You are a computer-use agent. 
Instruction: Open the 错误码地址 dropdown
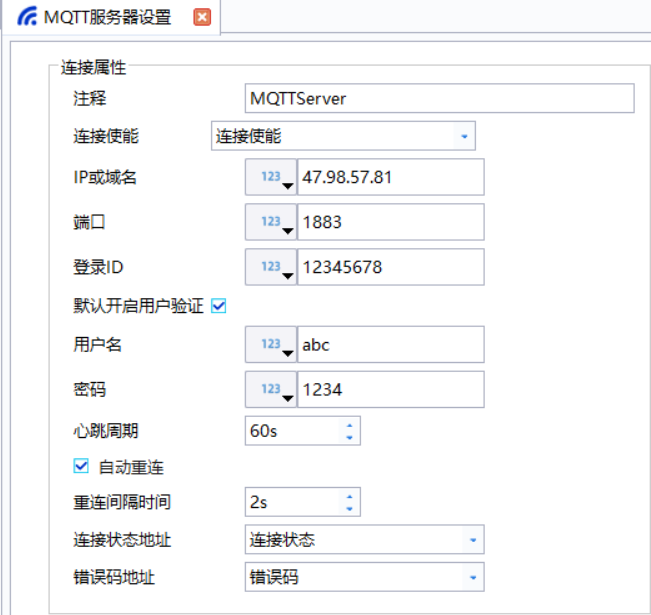[x=365, y=577]
